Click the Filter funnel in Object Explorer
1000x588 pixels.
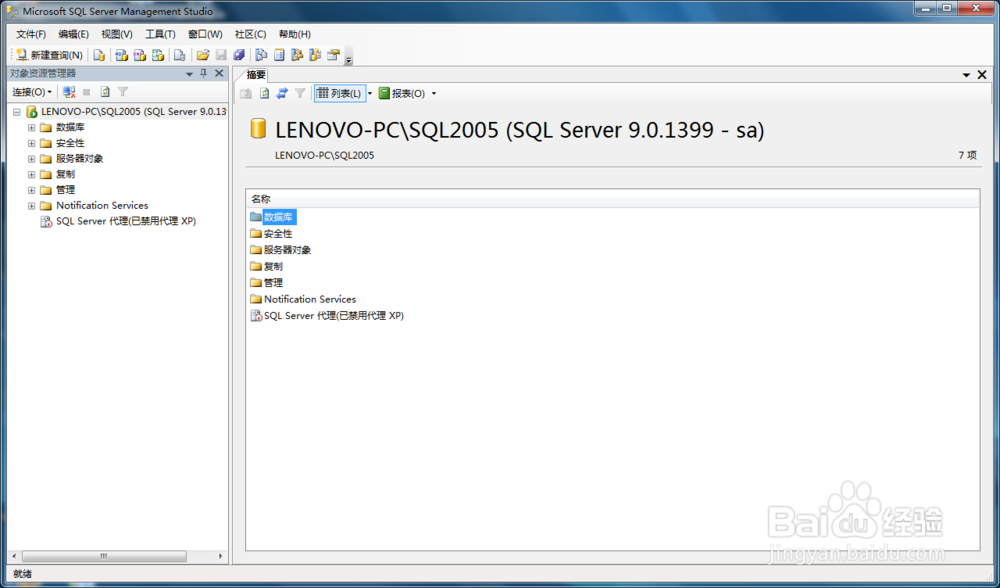click(123, 92)
